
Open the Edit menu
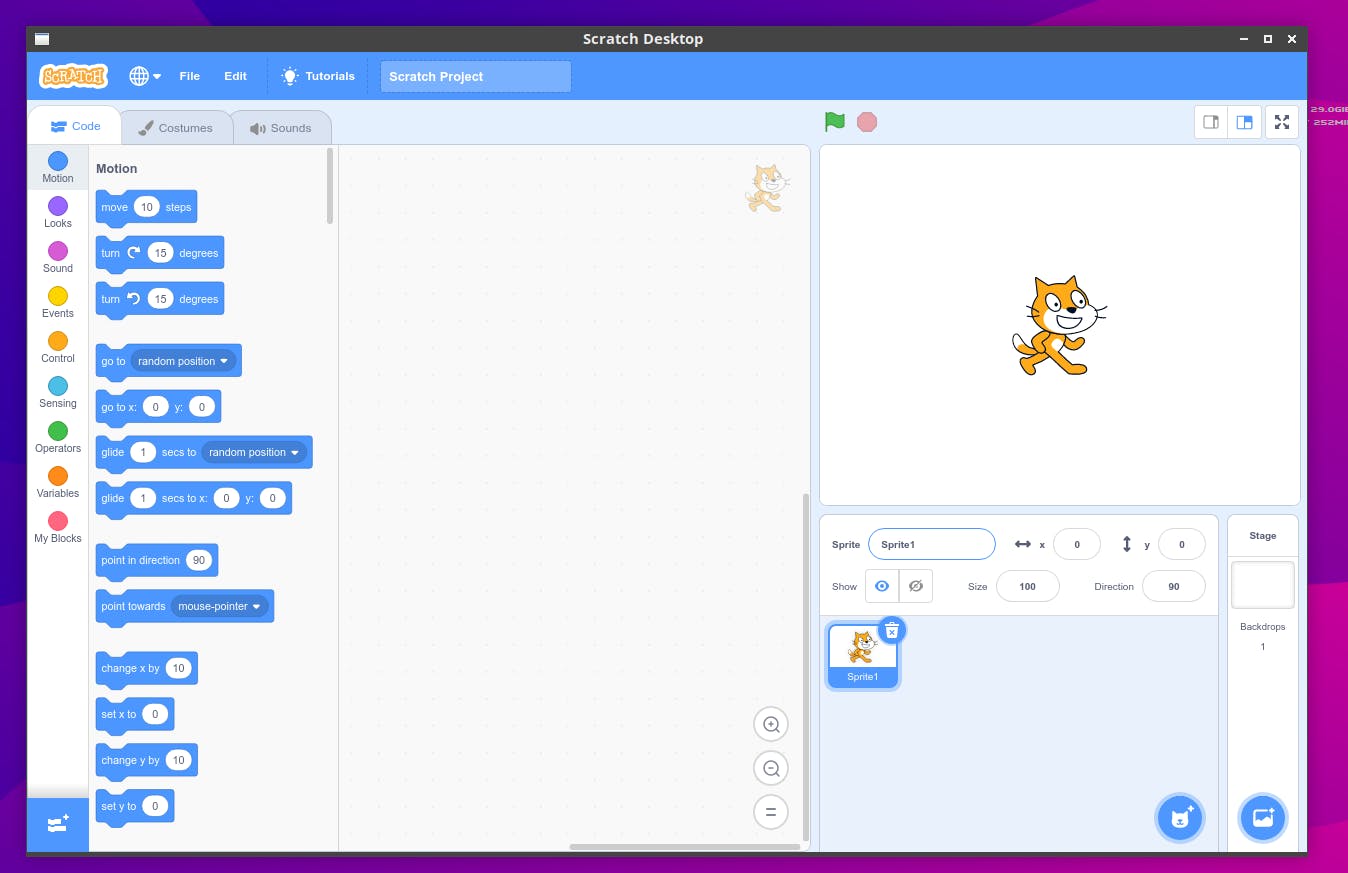pyautogui.click(x=235, y=76)
